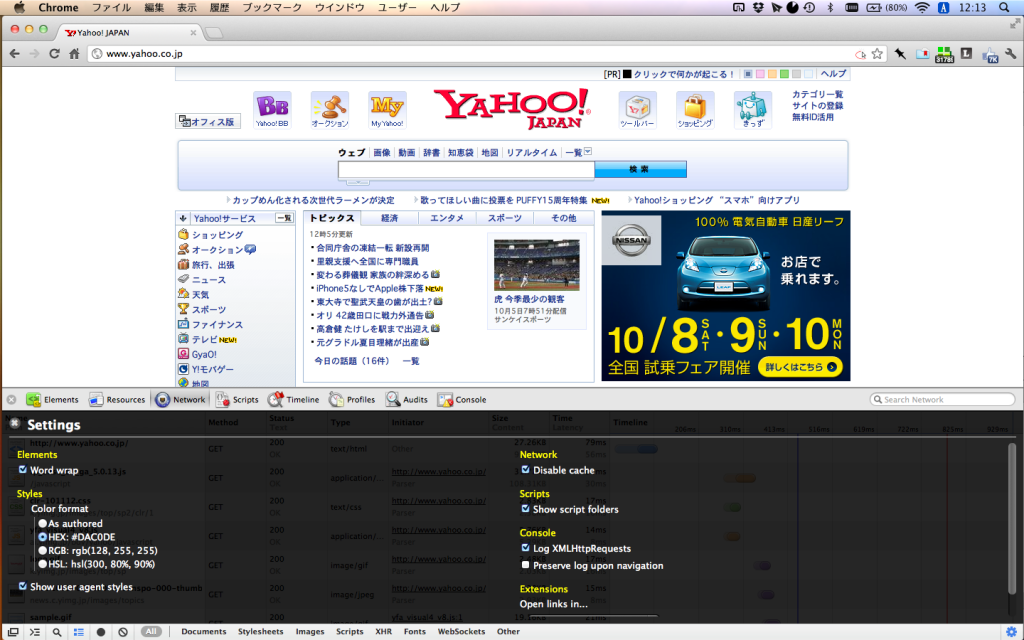The image size is (1024, 640).
Task: Click the 詳しくはこちら button in Nissan ad
Action: pos(801,367)
